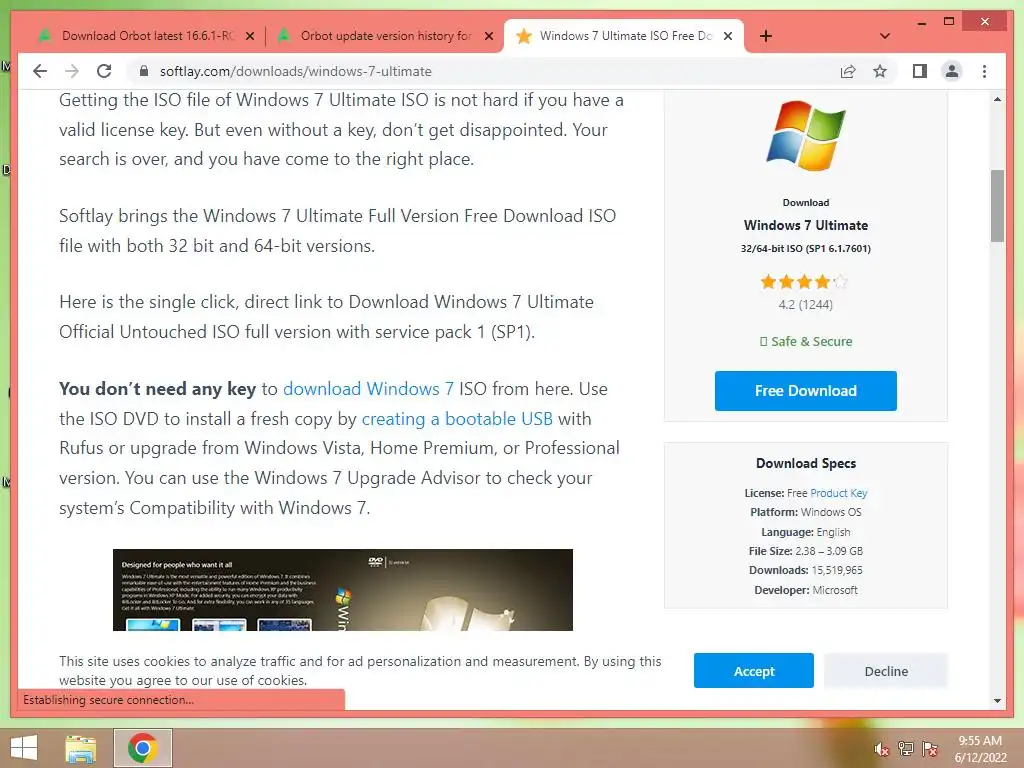
Task: Switch to Orbot update version history tab
Action: point(385,36)
